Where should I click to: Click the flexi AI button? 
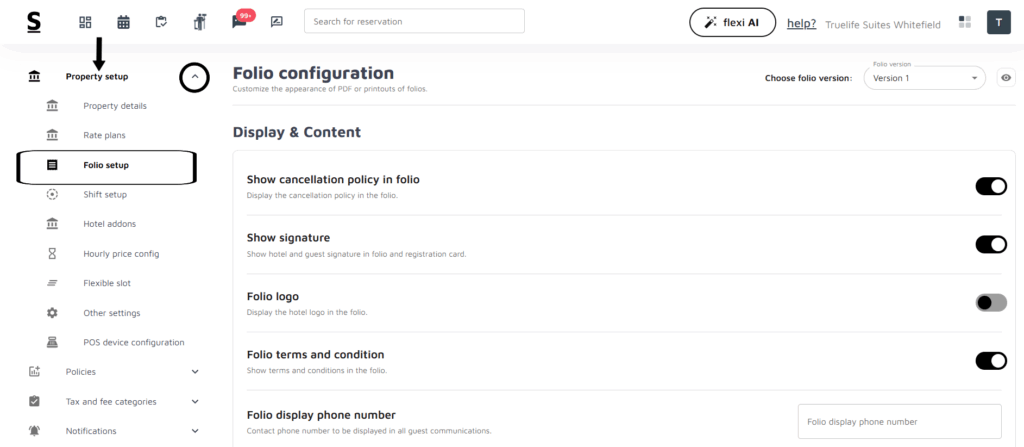tap(732, 22)
